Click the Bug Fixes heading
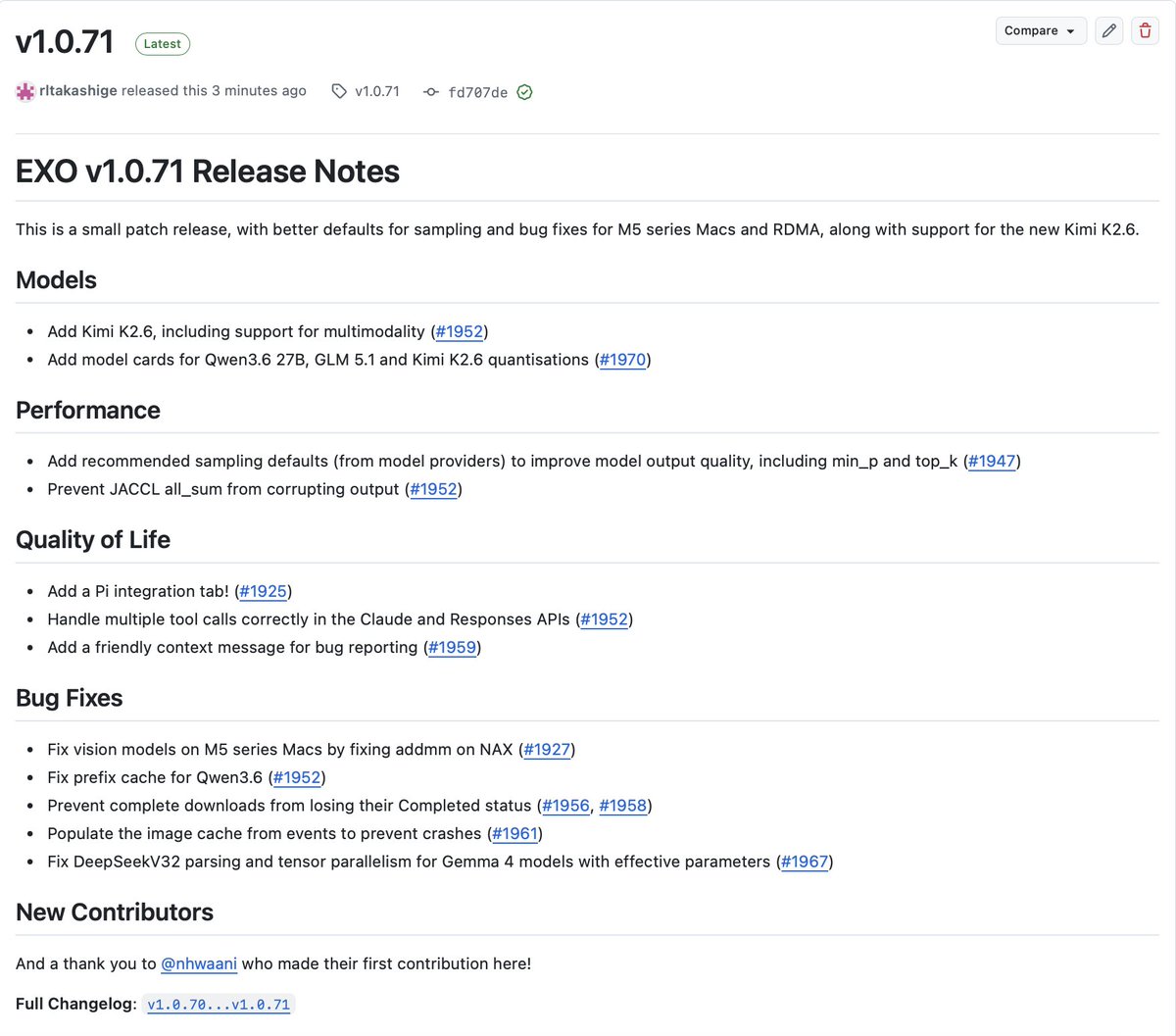The height and width of the screenshot is (1036, 1176). [x=70, y=698]
